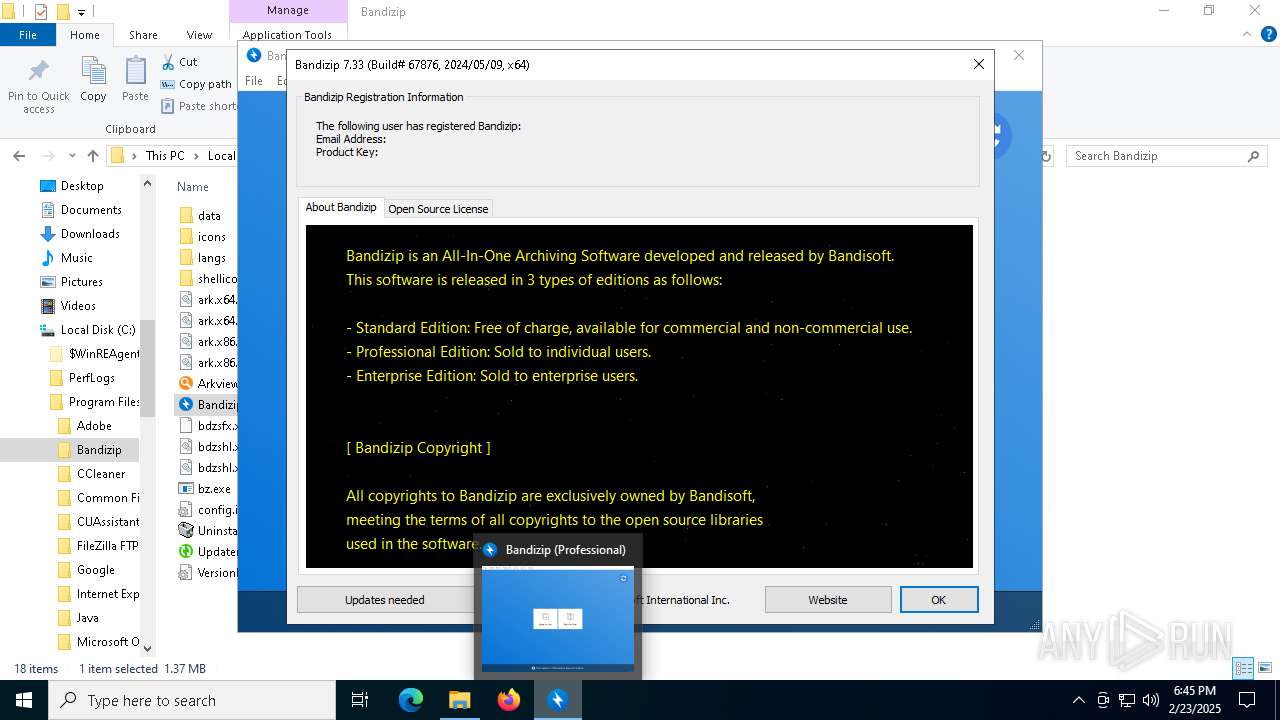Click Paste shortcut command
1280x720 pixels.
(198, 106)
